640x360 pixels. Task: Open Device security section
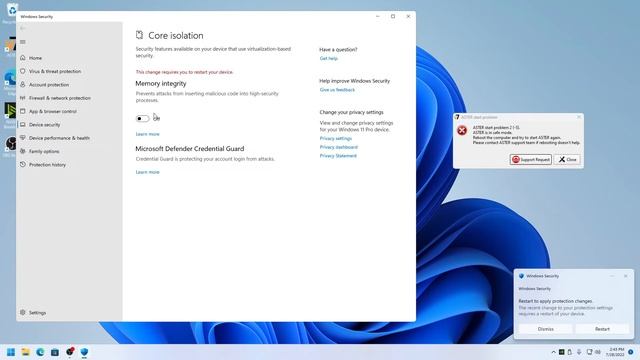click(x=44, y=125)
